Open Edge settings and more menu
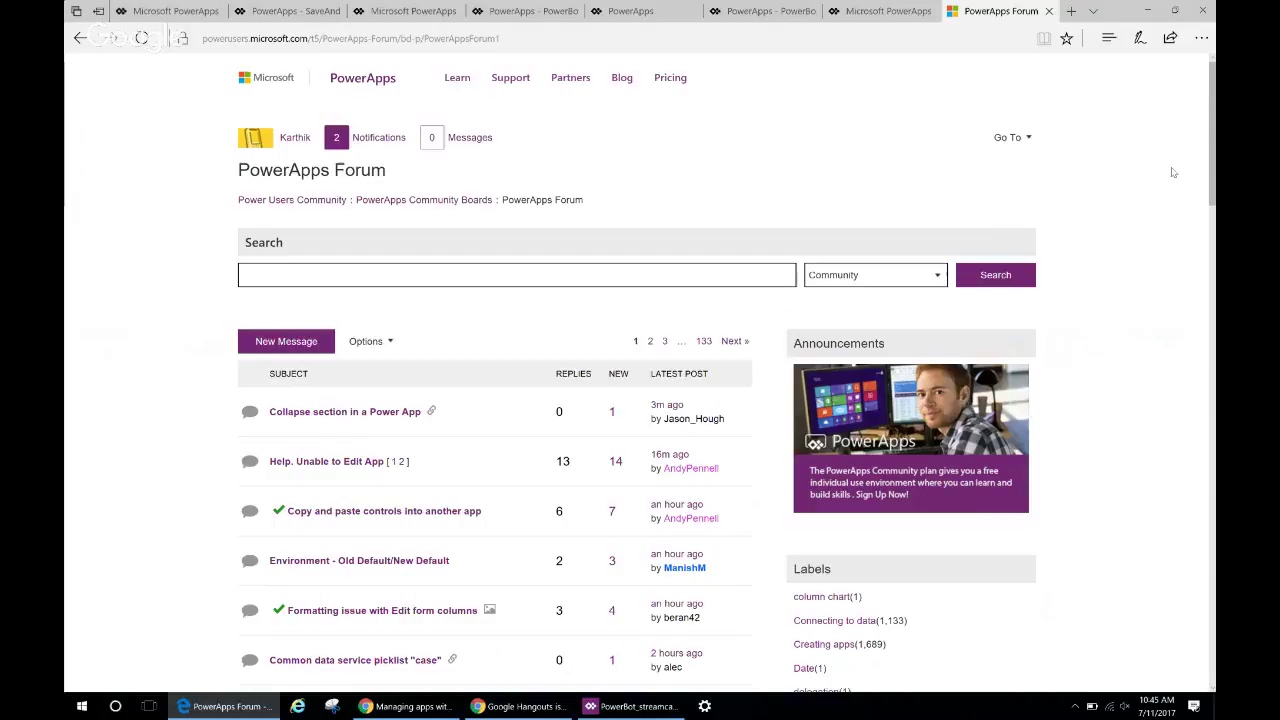The height and width of the screenshot is (720, 1280). [1202, 38]
